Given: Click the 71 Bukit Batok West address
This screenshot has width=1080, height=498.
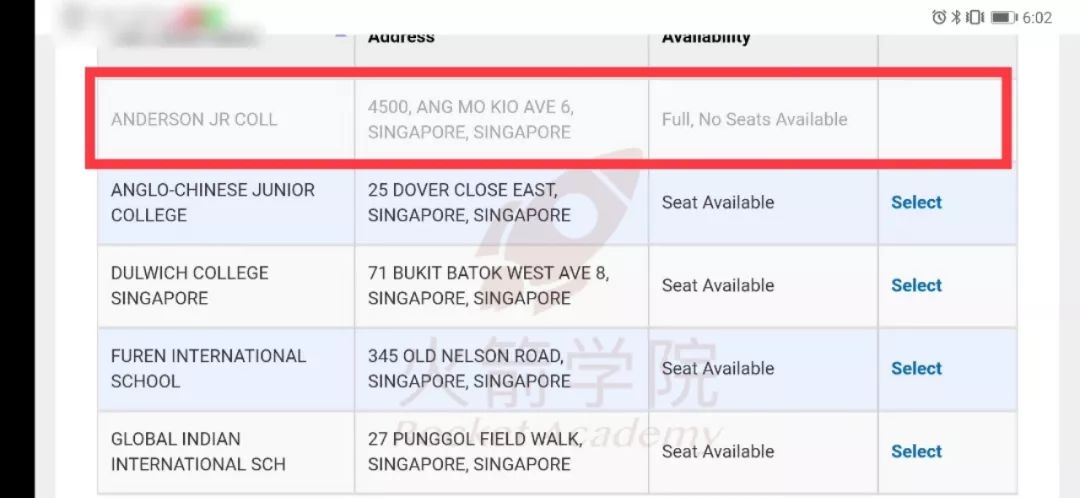Looking at the screenshot, I should [x=488, y=285].
